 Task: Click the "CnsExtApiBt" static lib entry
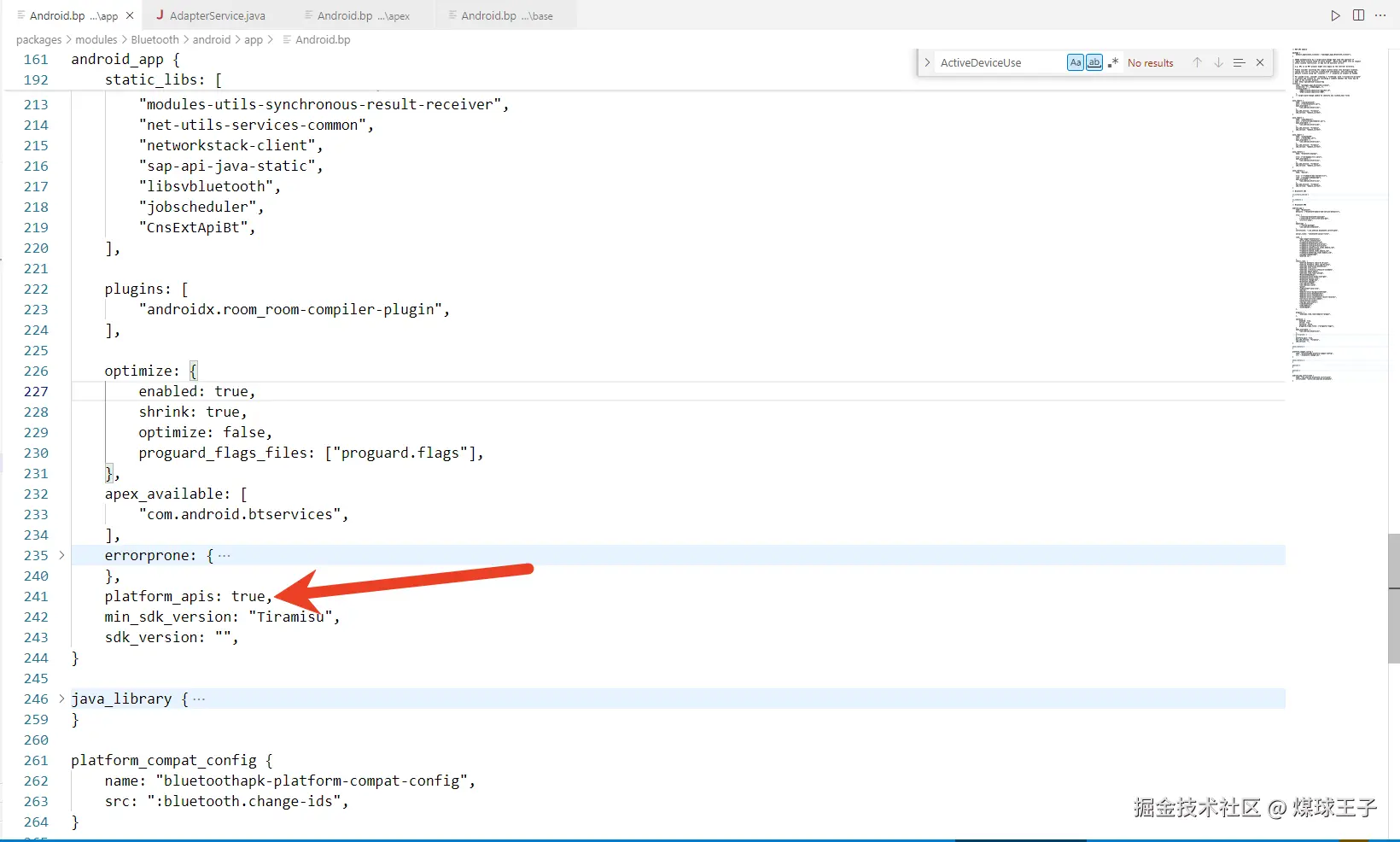point(197,227)
